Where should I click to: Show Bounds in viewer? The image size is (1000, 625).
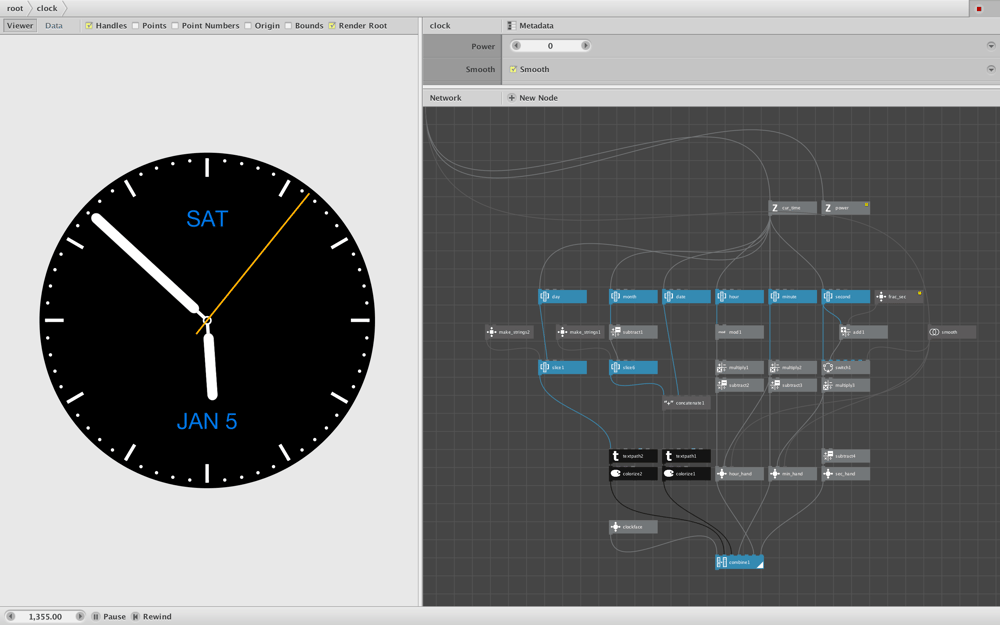pyautogui.click(x=288, y=26)
